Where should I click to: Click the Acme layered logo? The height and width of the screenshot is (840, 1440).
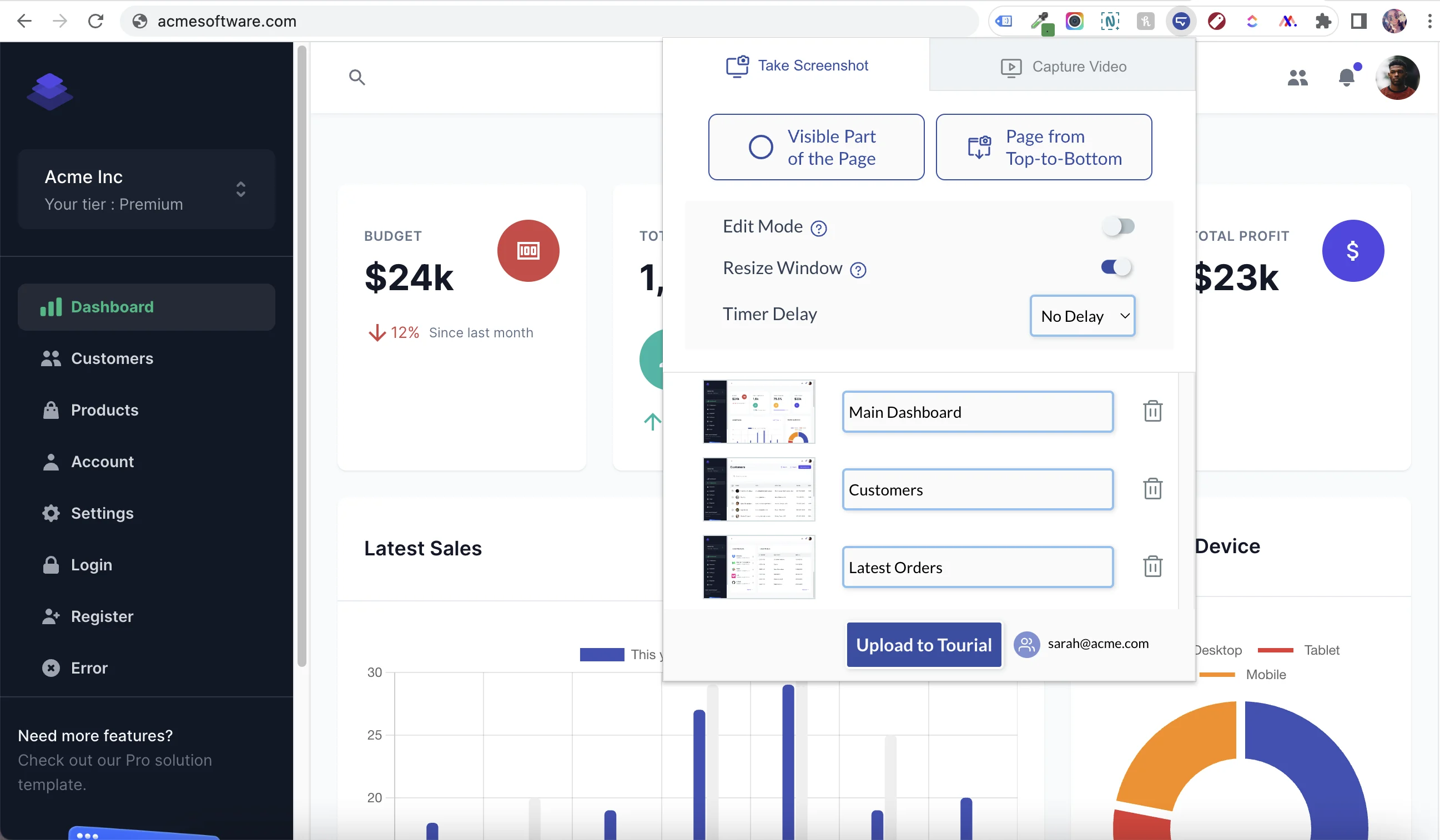50,92
